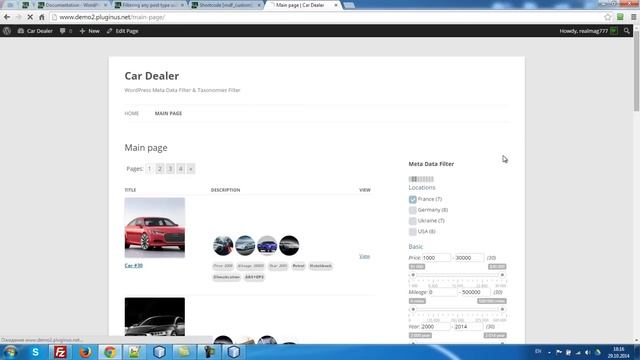Image resolution: width=640 pixels, height=360 pixels.
Task: Click View link for Car #30
Action: [364, 256]
